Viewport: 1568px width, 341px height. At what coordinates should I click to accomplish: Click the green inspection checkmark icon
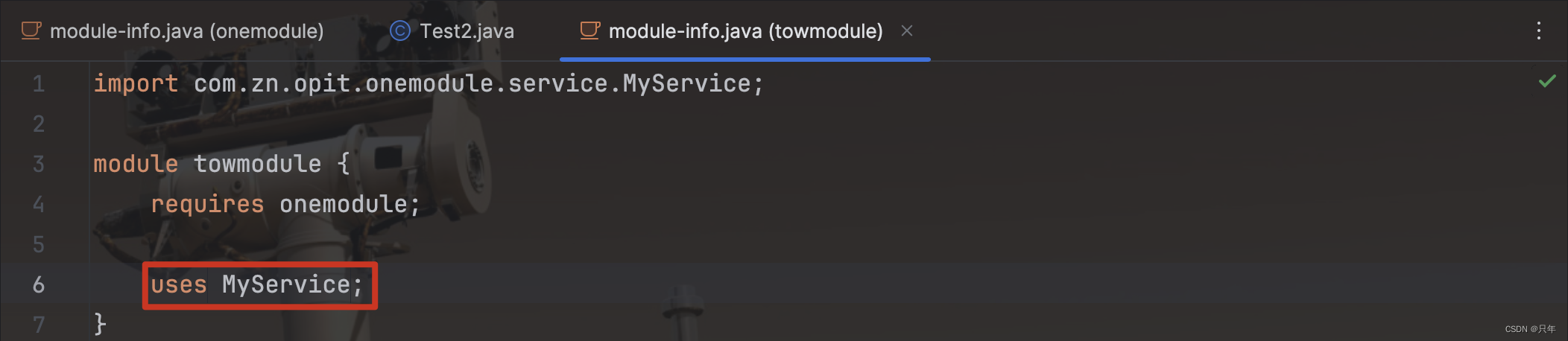click(x=1547, y=80)
